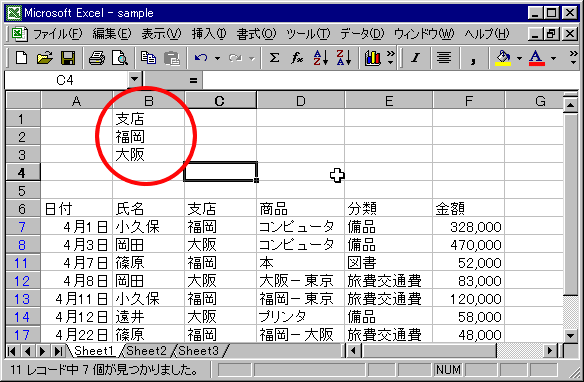Open a file with the folder icon
584x382 pixels.
point(45,58)
